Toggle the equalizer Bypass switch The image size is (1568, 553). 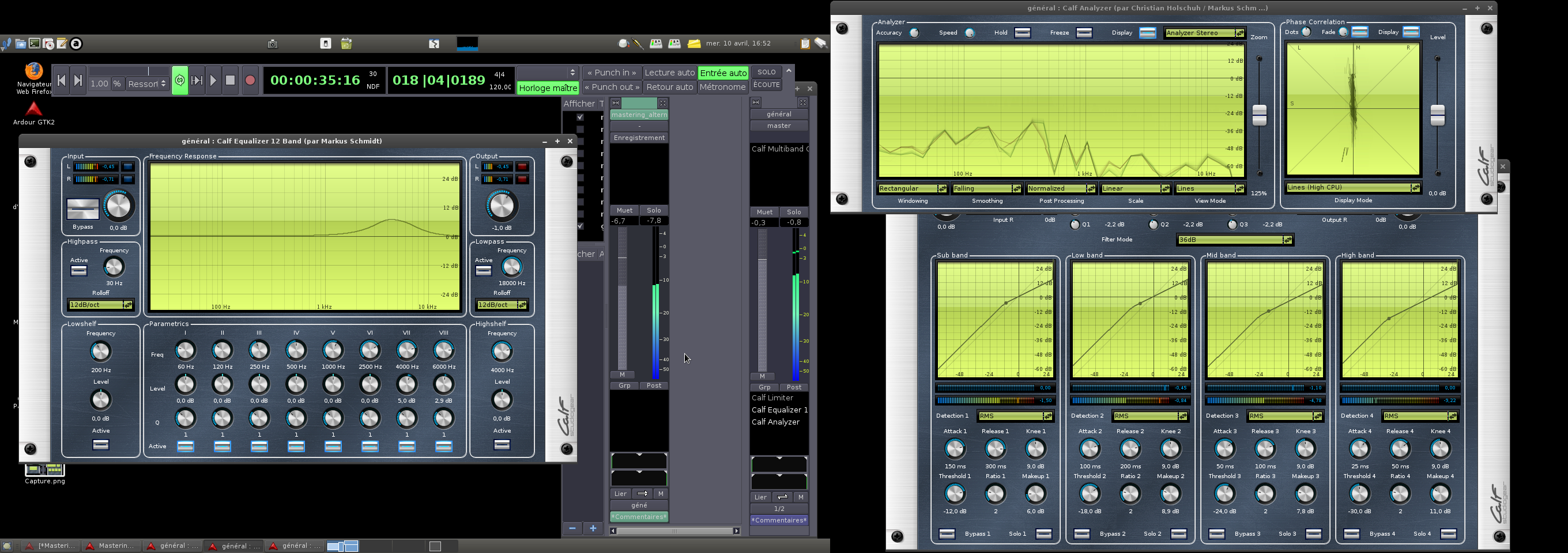83,209
